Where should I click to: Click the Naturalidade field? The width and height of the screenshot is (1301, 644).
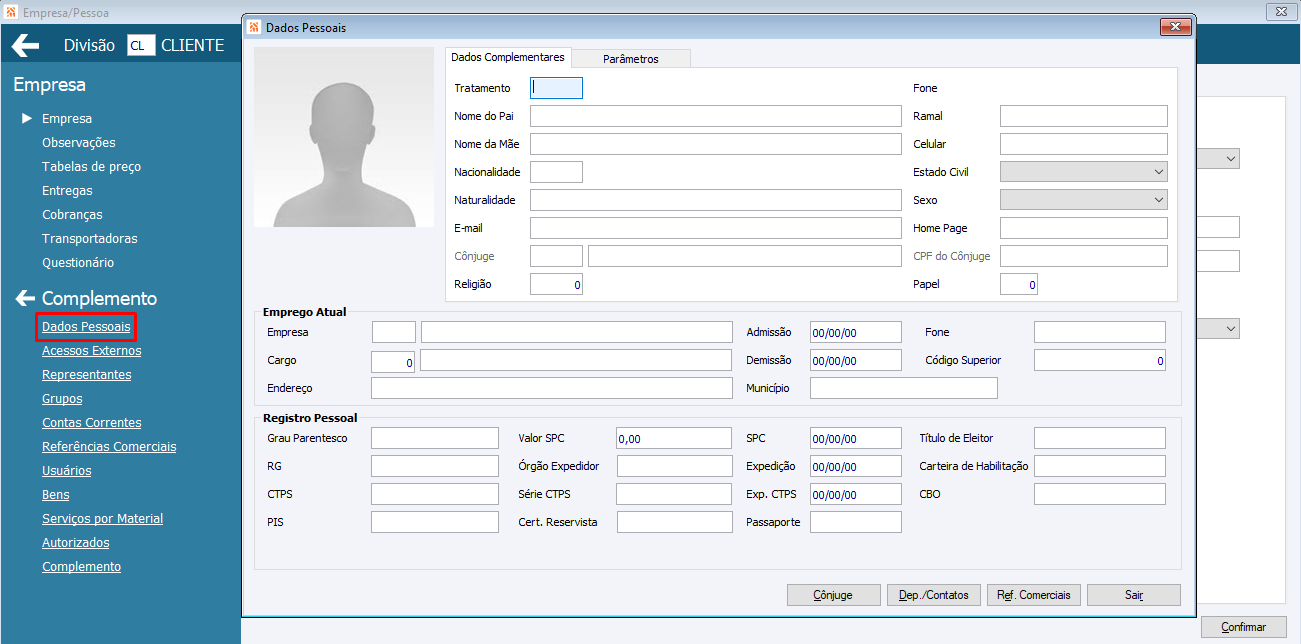[x=716, y=200]
